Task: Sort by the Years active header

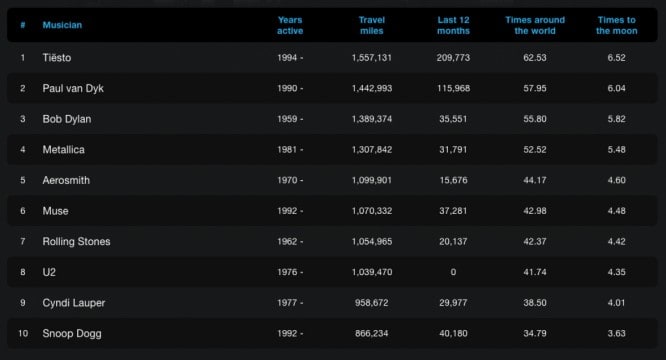Action: click(x=290, y=25)
